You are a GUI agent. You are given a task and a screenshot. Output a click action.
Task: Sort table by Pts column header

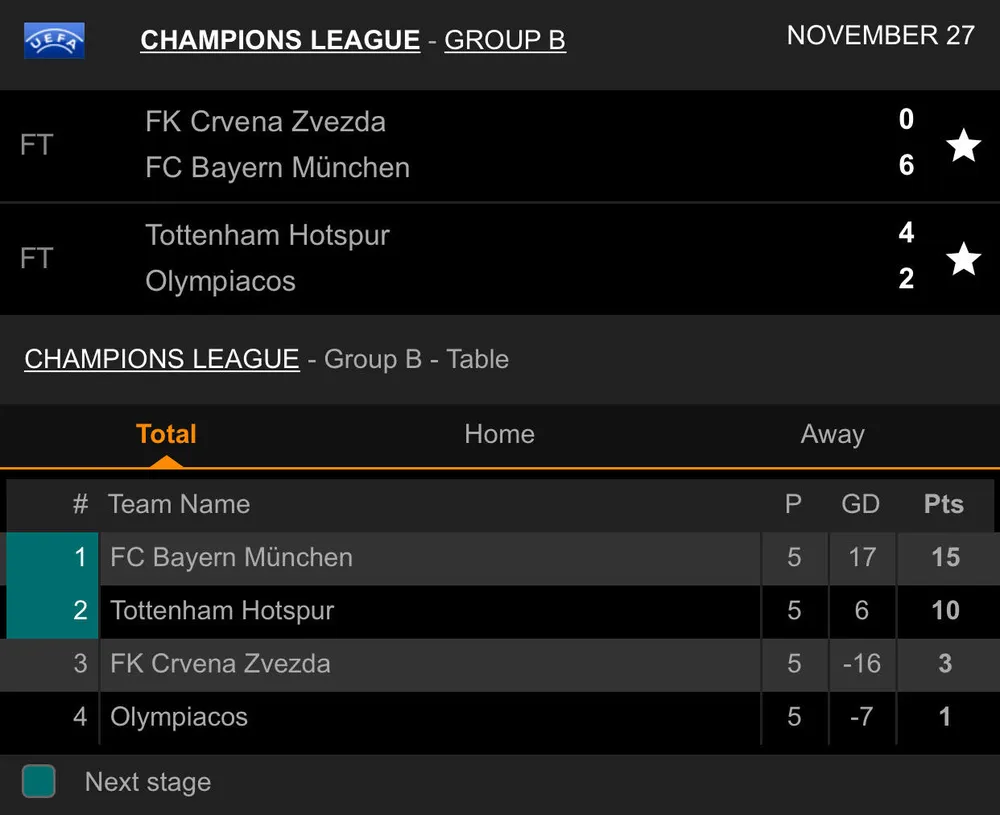(x=943, y=504)
